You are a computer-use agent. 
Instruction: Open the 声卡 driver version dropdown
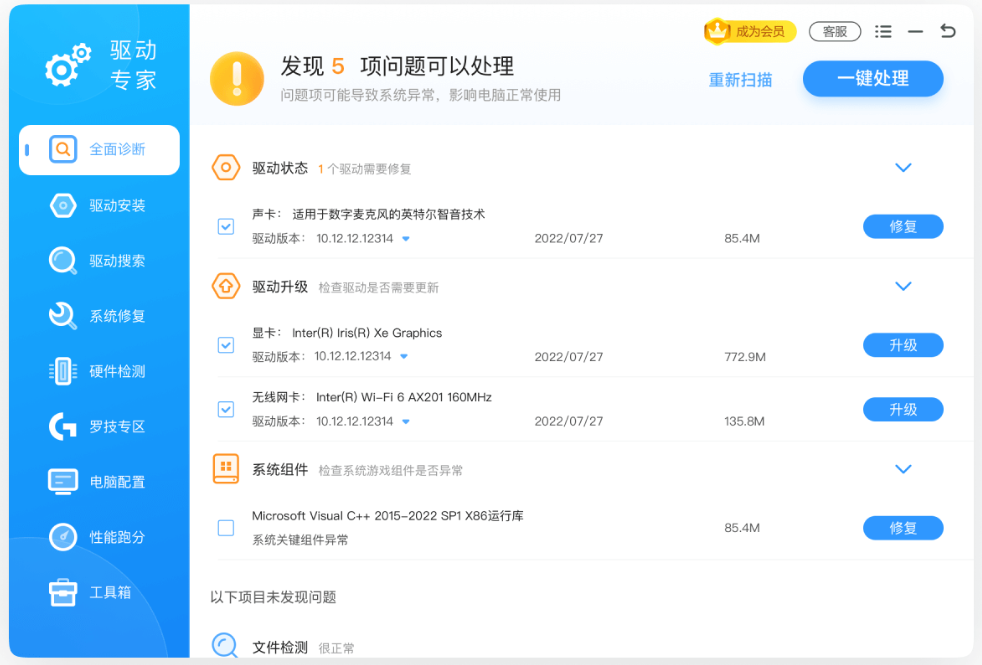(x=406, y=239)
